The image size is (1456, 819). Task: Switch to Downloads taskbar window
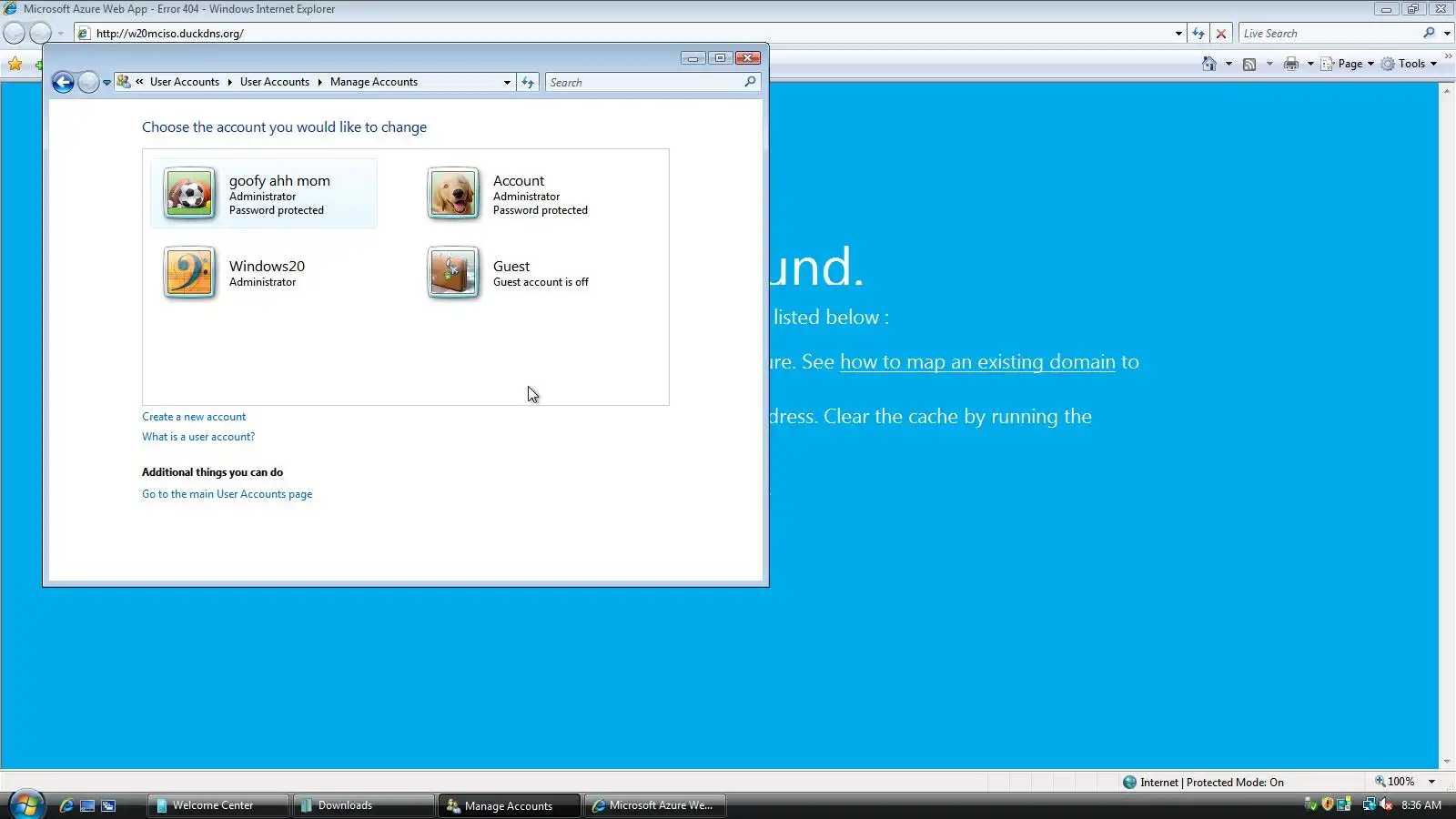(x=363, y=805)
